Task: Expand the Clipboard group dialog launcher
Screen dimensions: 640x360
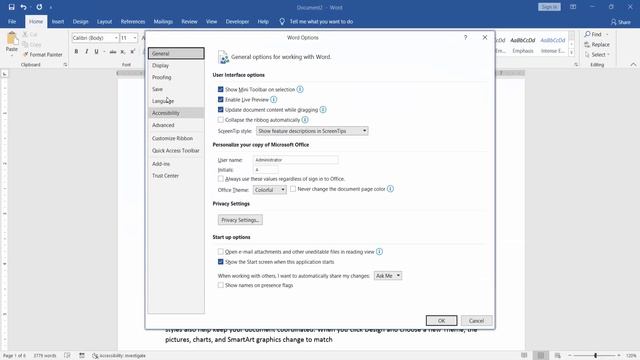Action: (65, 65)
